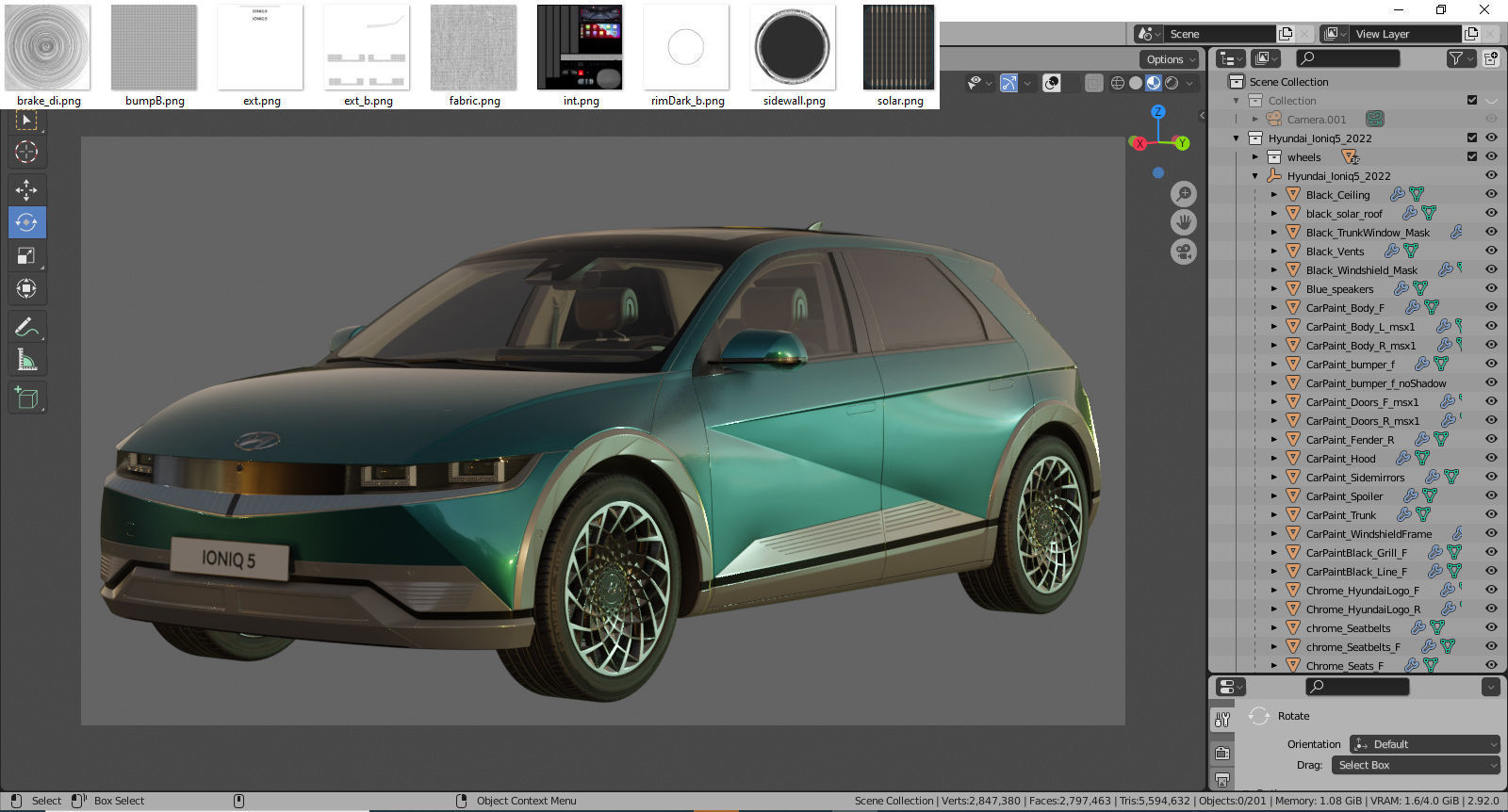Select the Select Box tool

[x=26, y=121]
